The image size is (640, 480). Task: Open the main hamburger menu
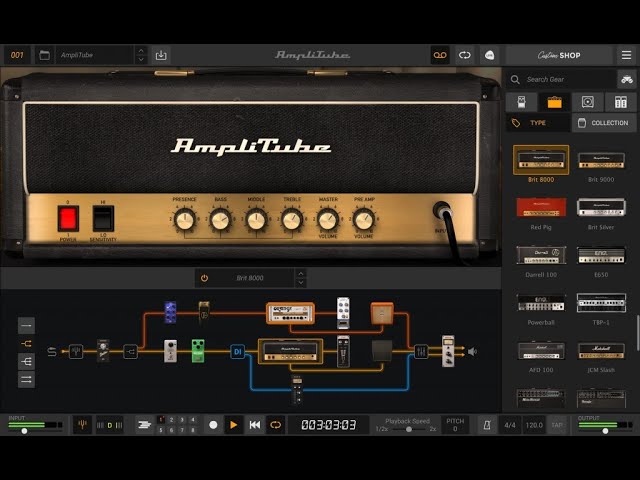click(x=626, y=55)
